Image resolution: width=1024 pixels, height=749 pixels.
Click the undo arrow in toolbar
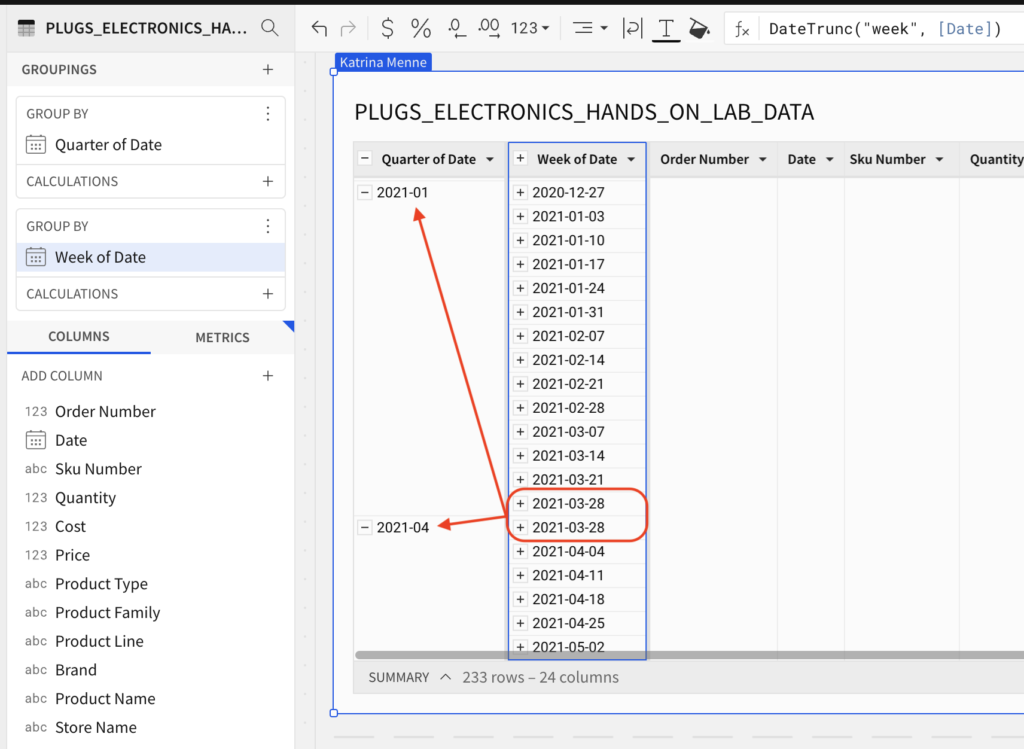319,28
